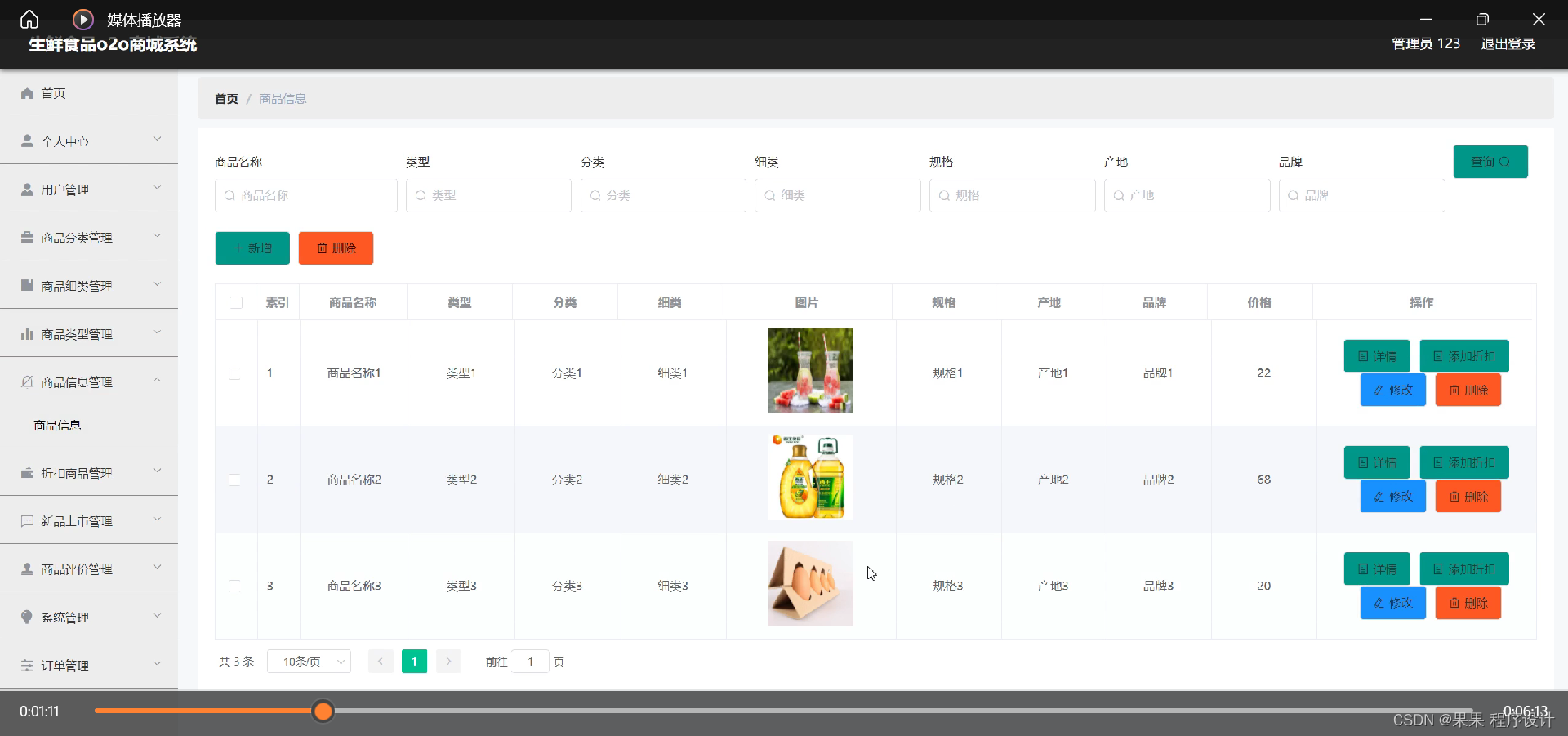Click the 用户管理 user icon
Image resolution: width=1568 pixels, height=736 pixels.
[27, 189]
